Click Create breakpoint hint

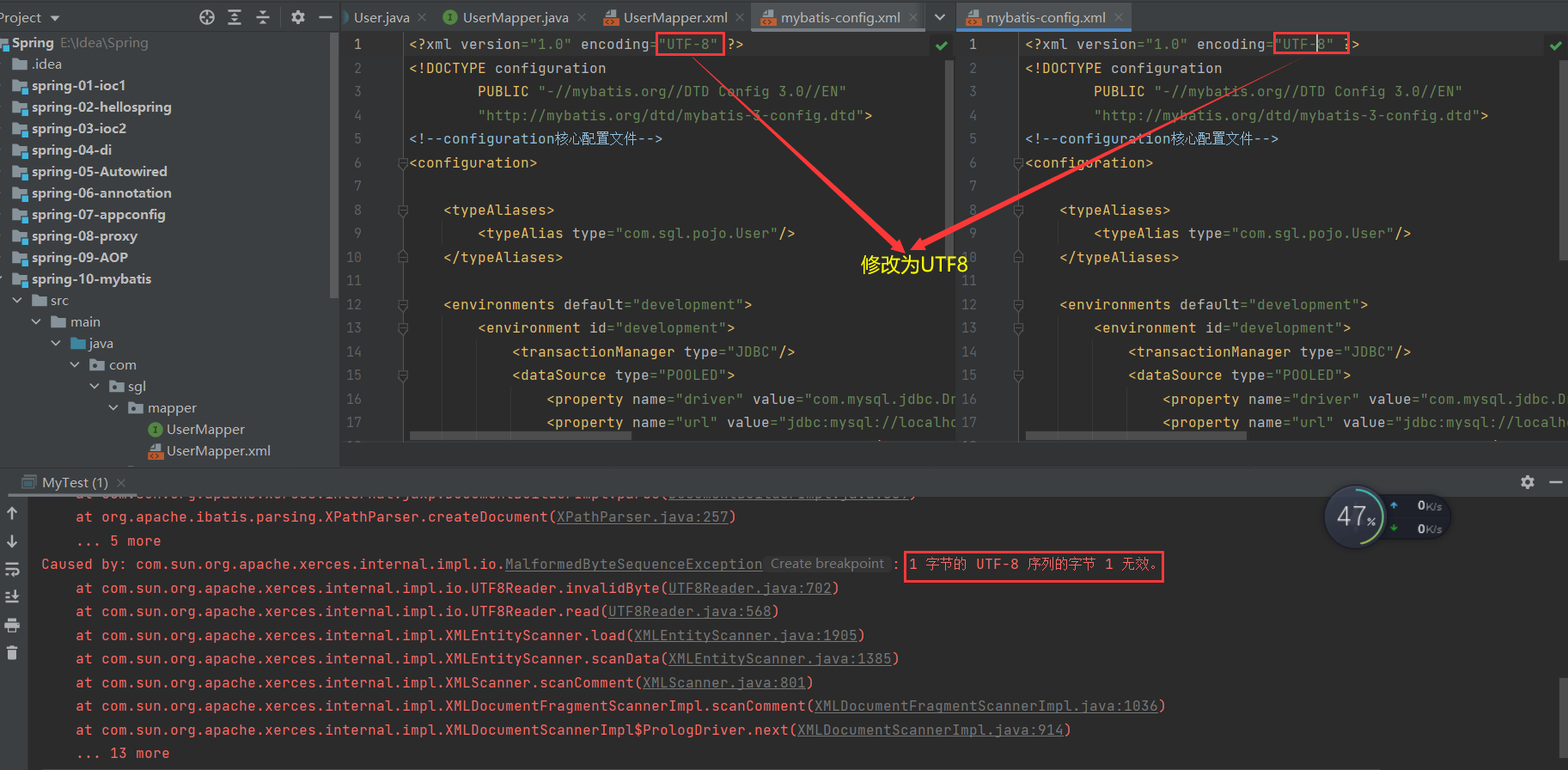pos(827,564)
